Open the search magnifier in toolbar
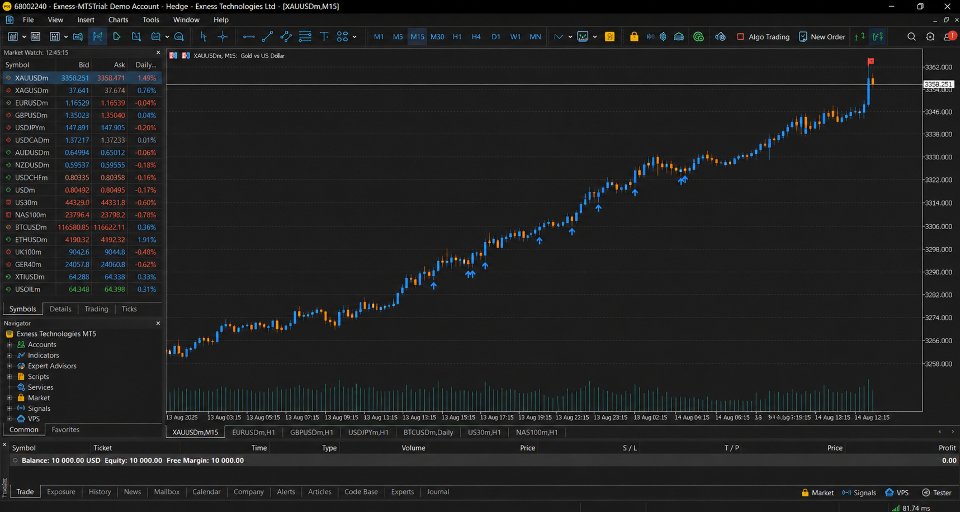 912,37
